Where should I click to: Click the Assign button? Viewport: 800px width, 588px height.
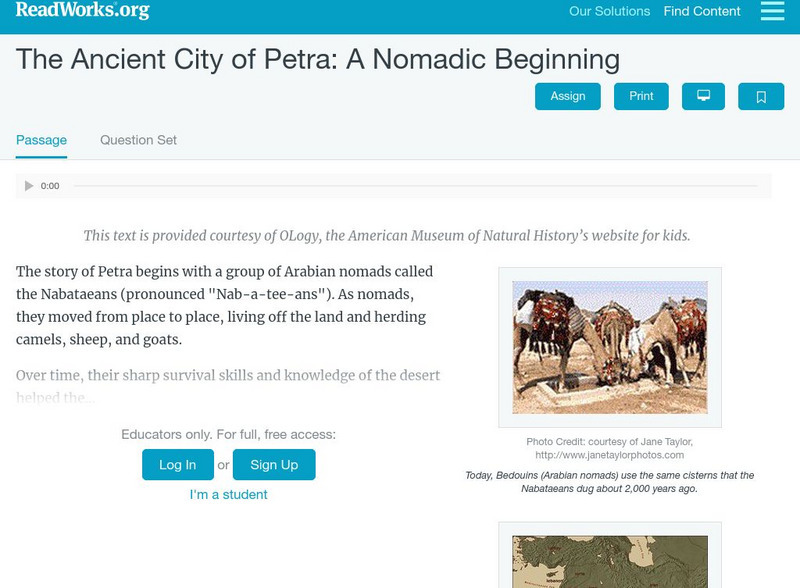(568, 96)
